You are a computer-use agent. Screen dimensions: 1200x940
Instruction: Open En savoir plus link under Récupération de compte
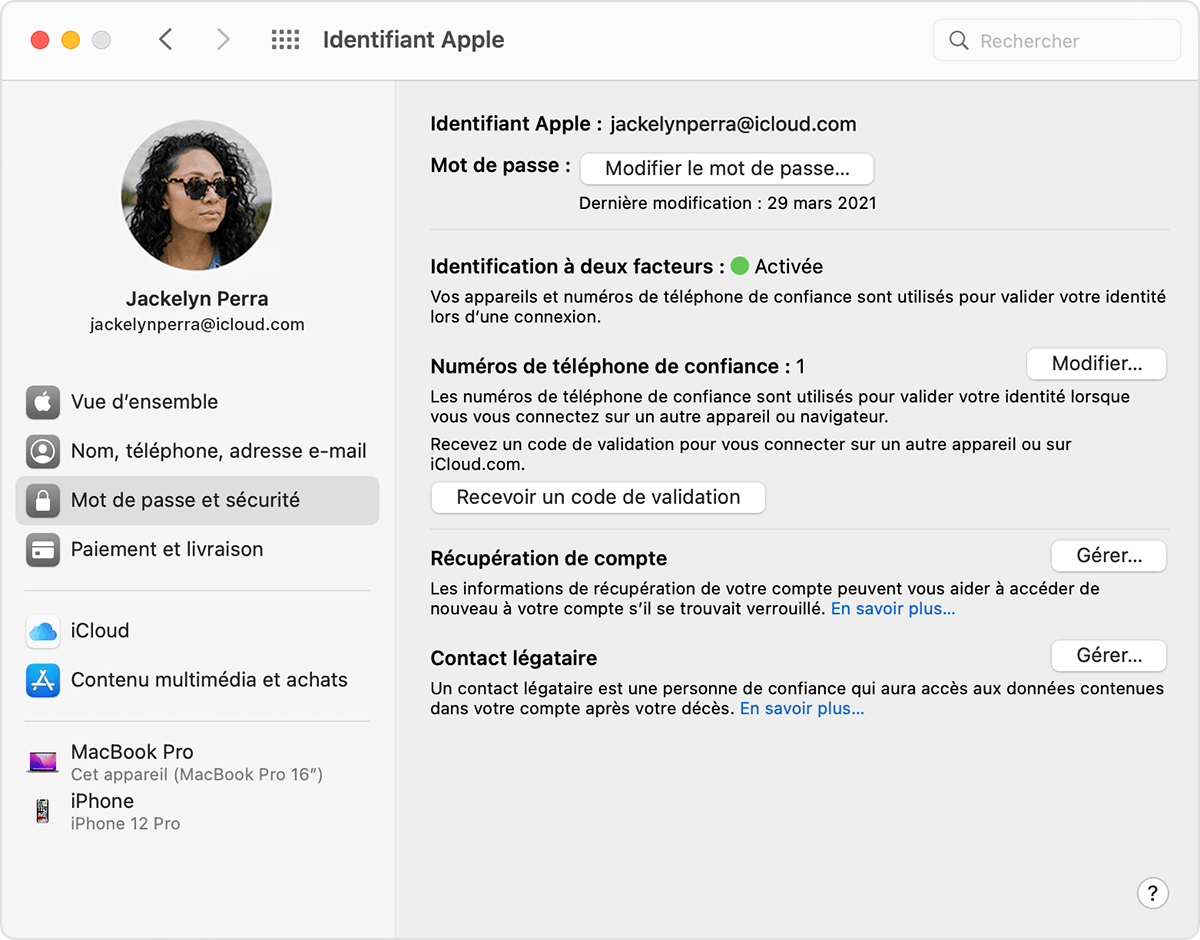[892, 608]
